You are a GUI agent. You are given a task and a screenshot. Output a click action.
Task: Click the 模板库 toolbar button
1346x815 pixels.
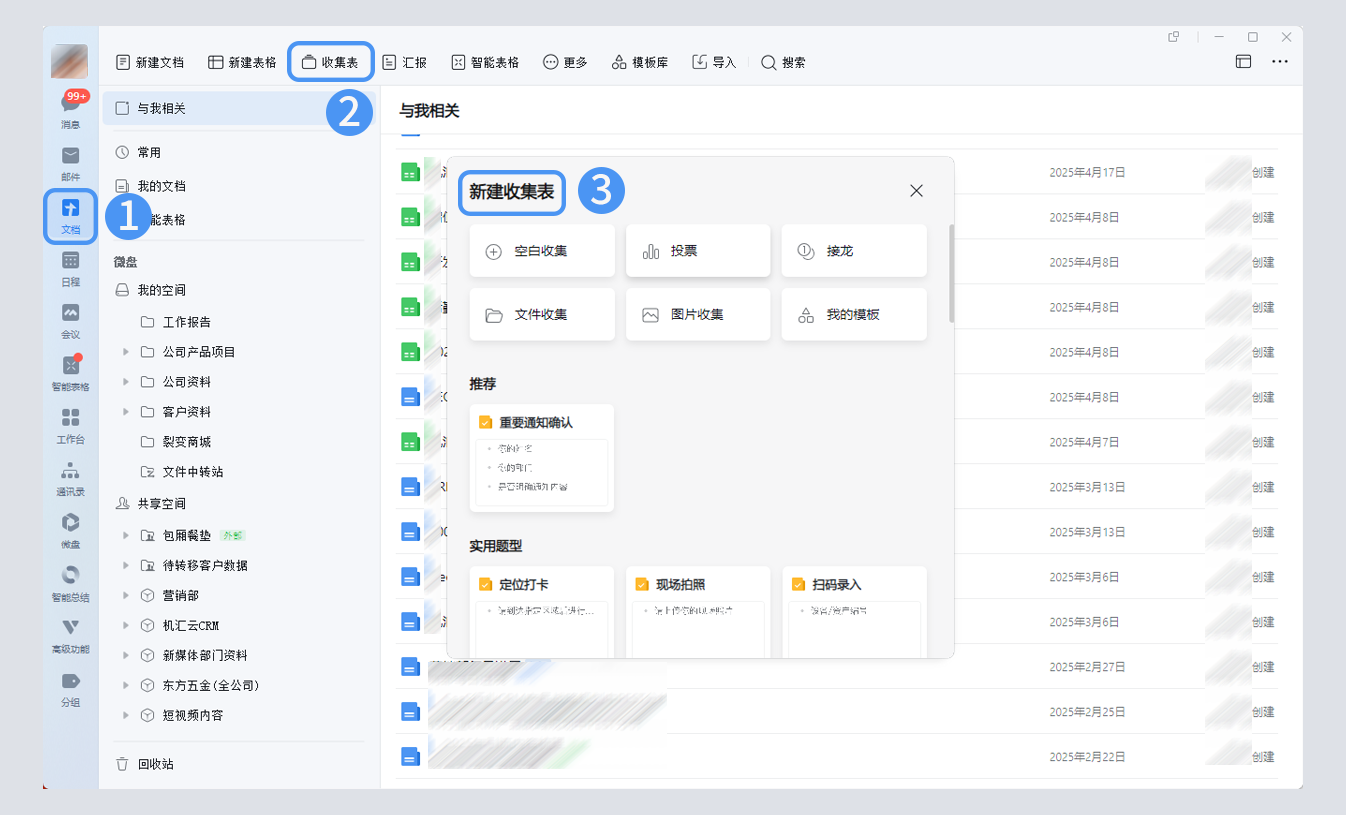pos(640,62)
